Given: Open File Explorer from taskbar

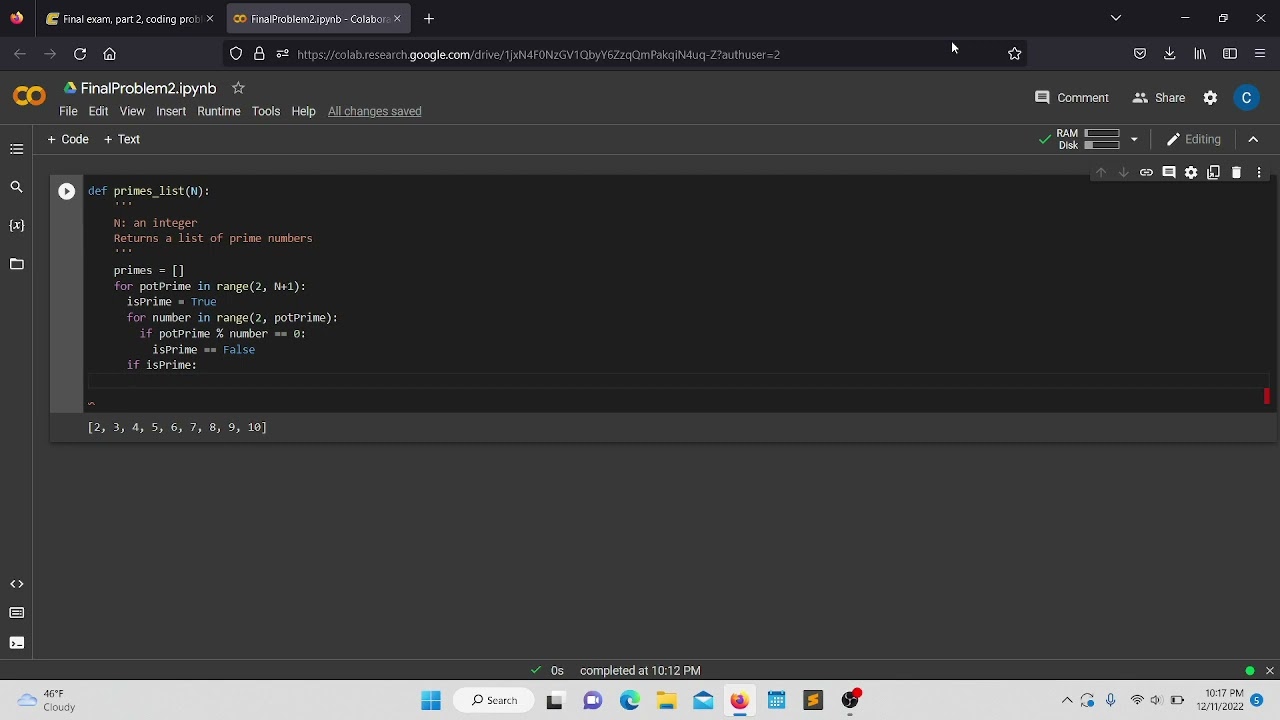Looking at the screenshot, I should tap(666, 700).
